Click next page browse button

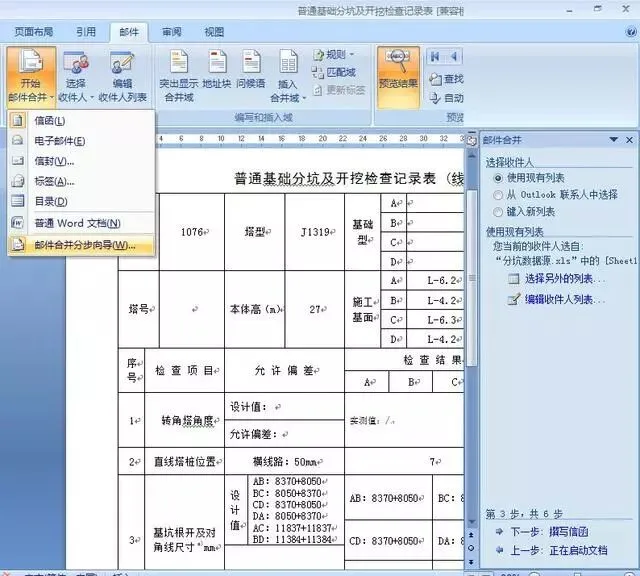471,562
